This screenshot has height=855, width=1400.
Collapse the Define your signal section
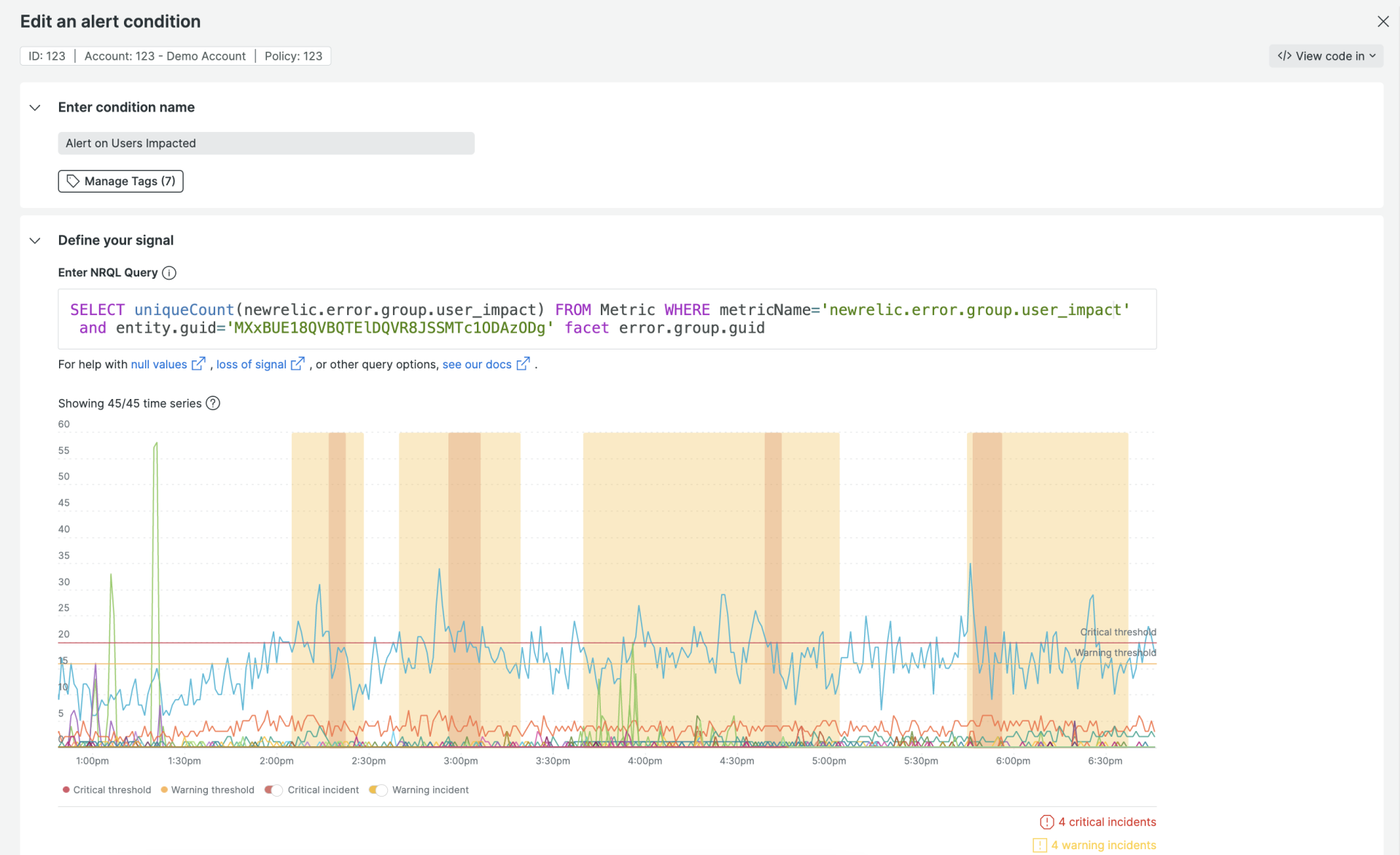tap(34, 240)
